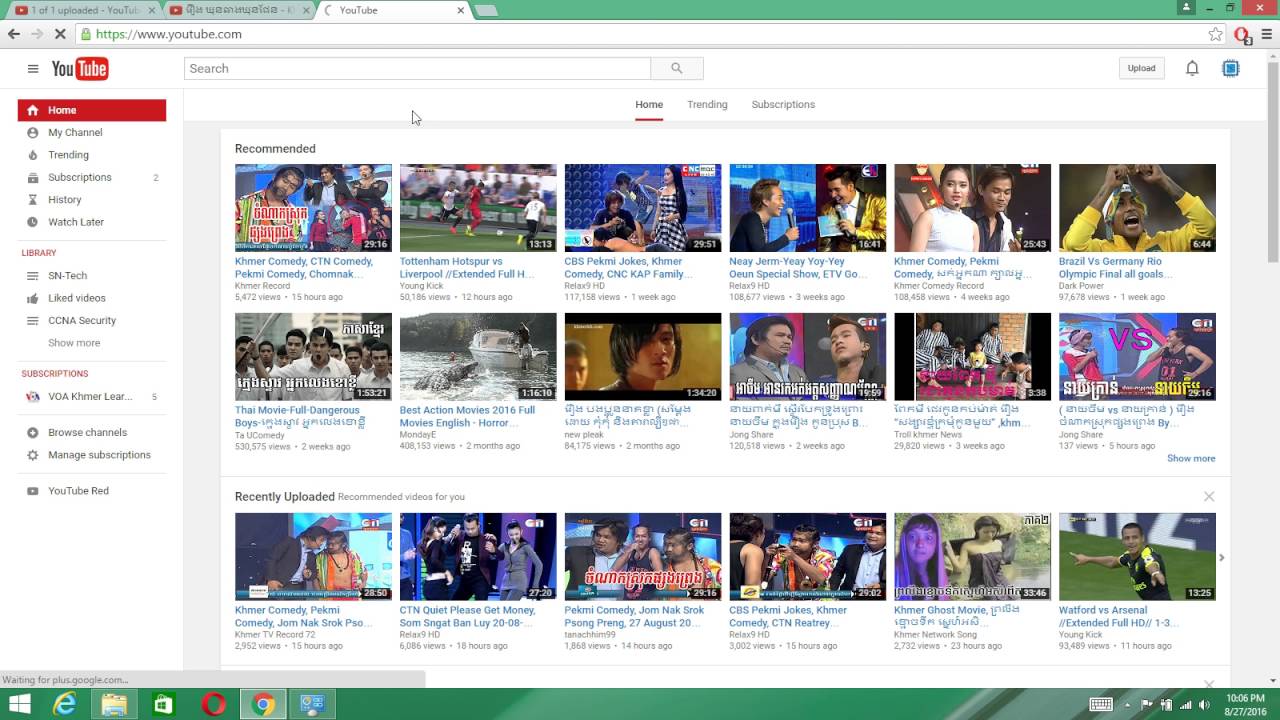This screenshot has height=720, width=1280.
Task: Open the Watford vs Arsenal thumbnail
Action: pyautogui.click(x=1137, y=557)
